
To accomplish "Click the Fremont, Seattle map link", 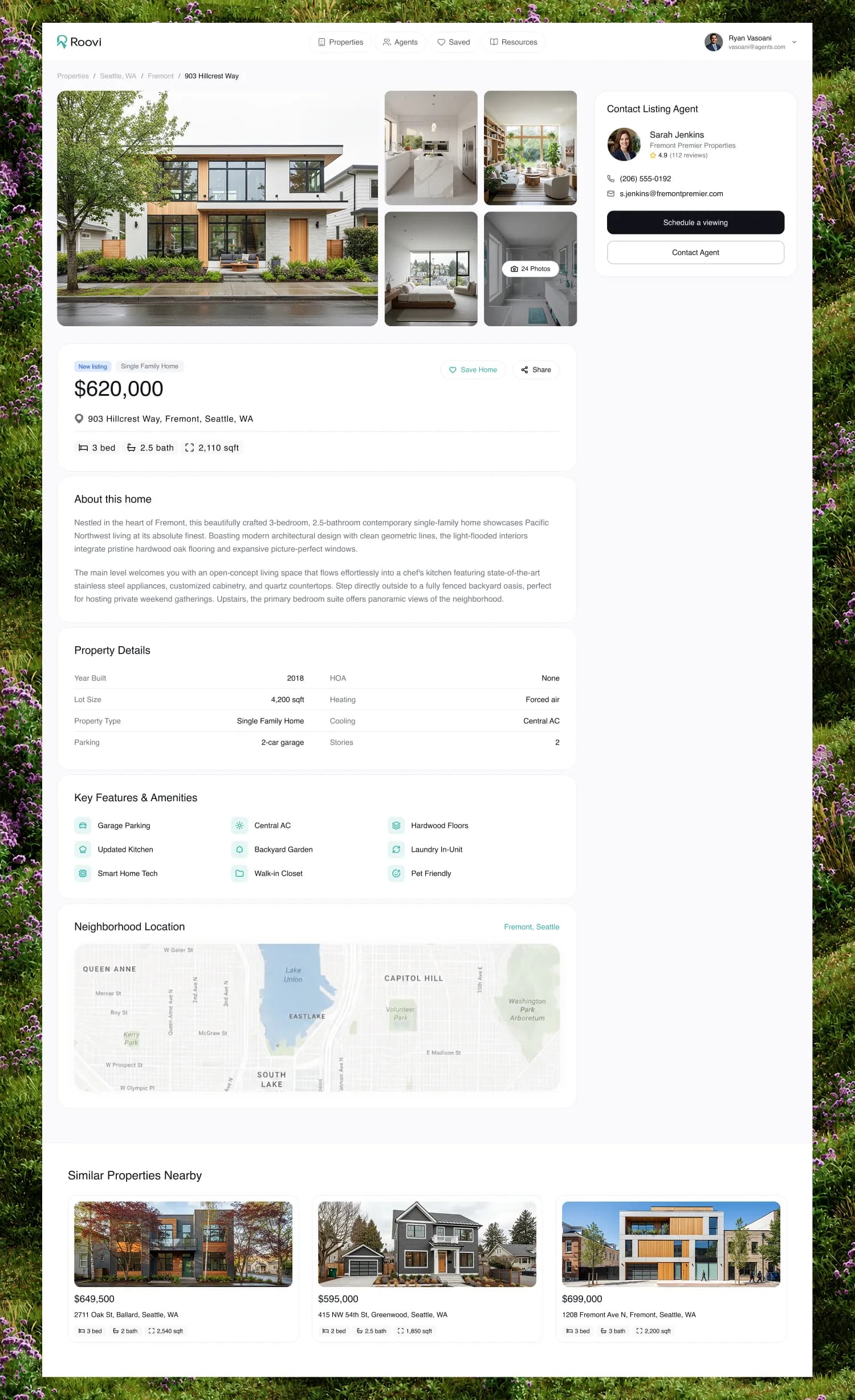I will click(x=531, y=927).
